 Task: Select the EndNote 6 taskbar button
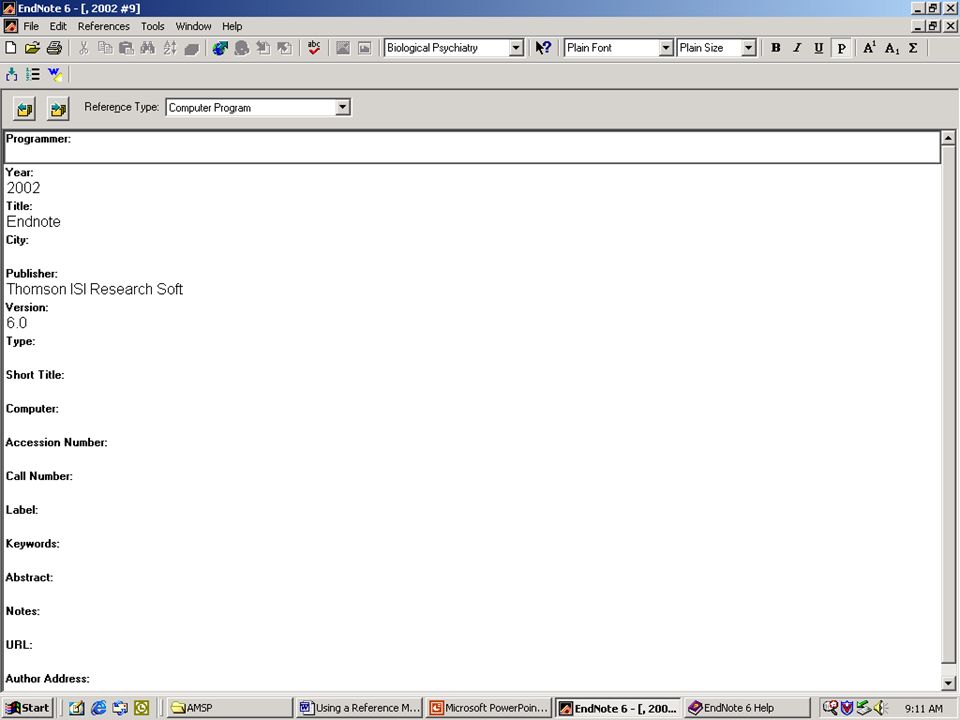pyautogui.click(x=618, y=708)
